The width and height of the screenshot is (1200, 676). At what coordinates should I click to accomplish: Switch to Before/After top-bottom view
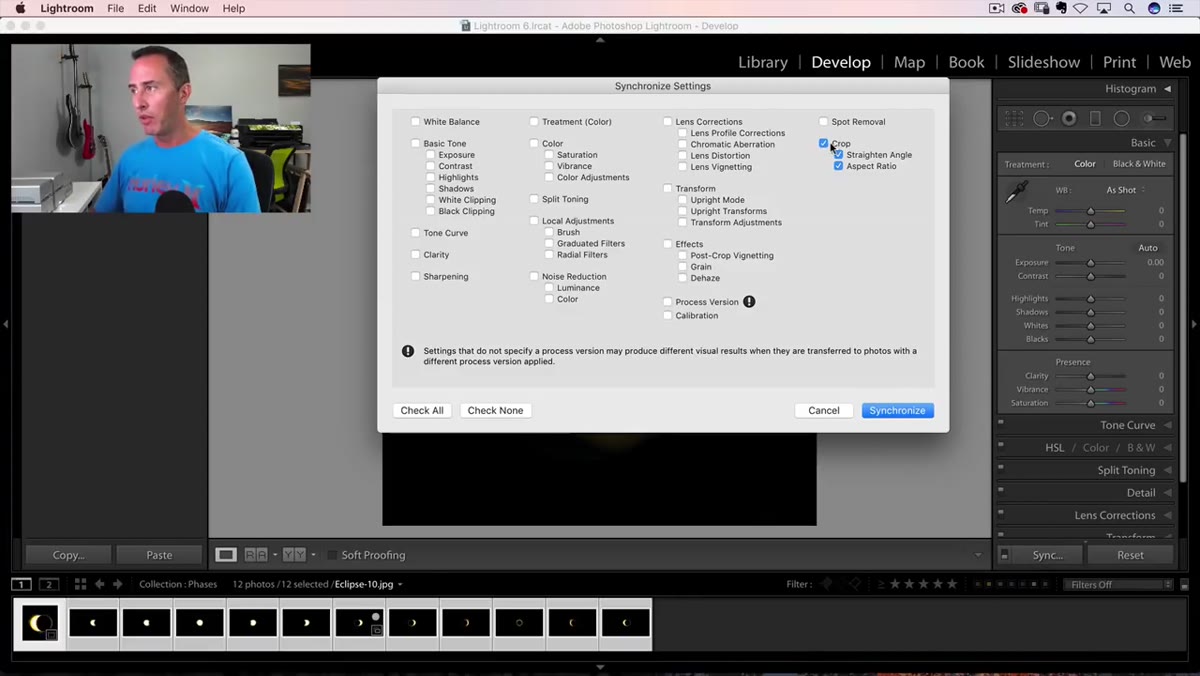pos(293,555)
